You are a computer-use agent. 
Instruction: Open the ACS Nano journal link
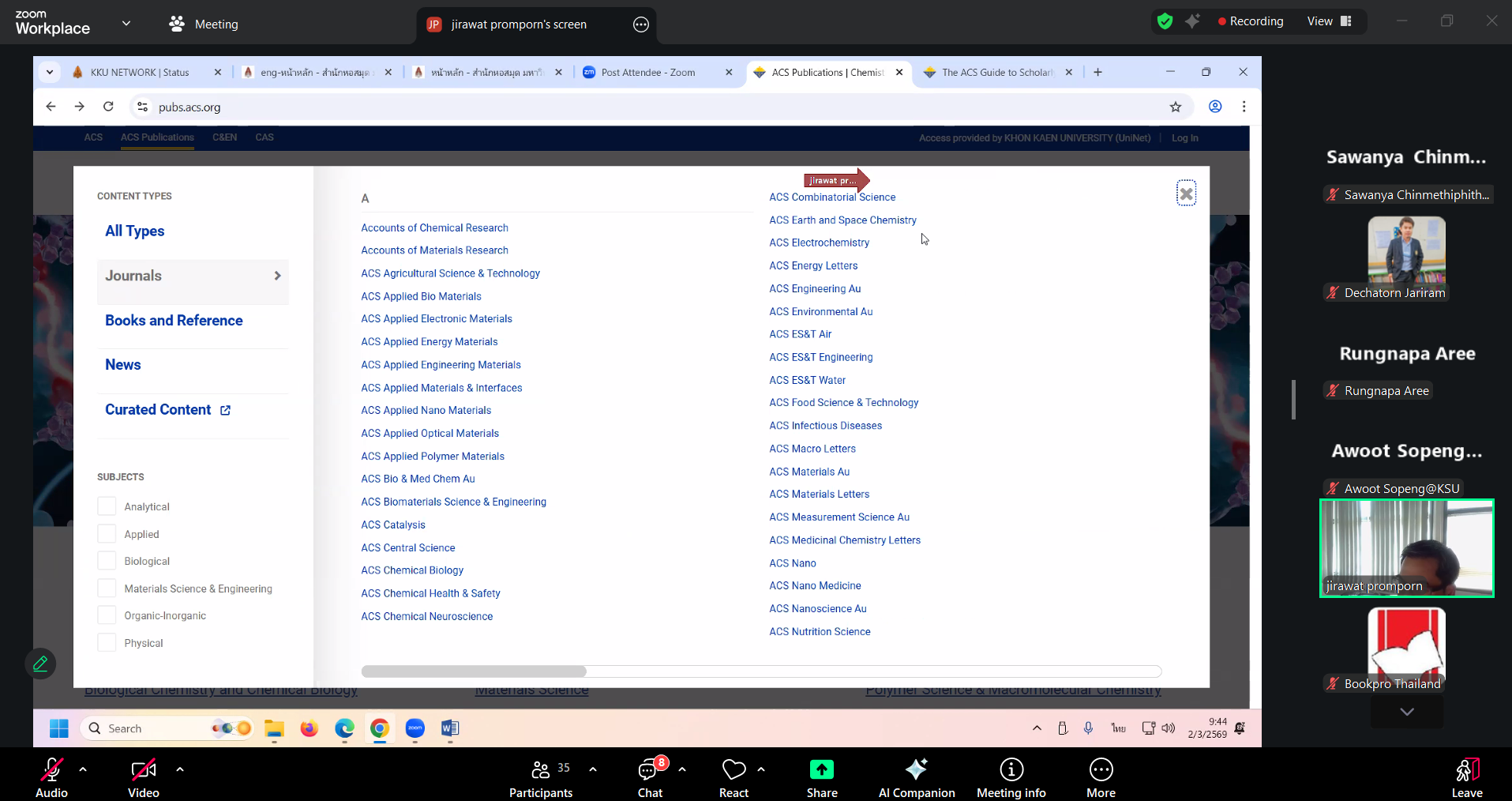click(793, 563)
